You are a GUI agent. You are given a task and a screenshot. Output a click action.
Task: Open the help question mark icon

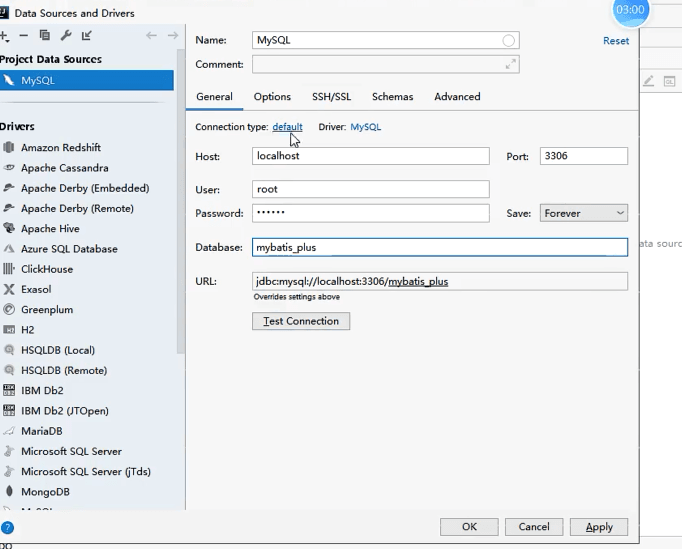tap(7, 528)
